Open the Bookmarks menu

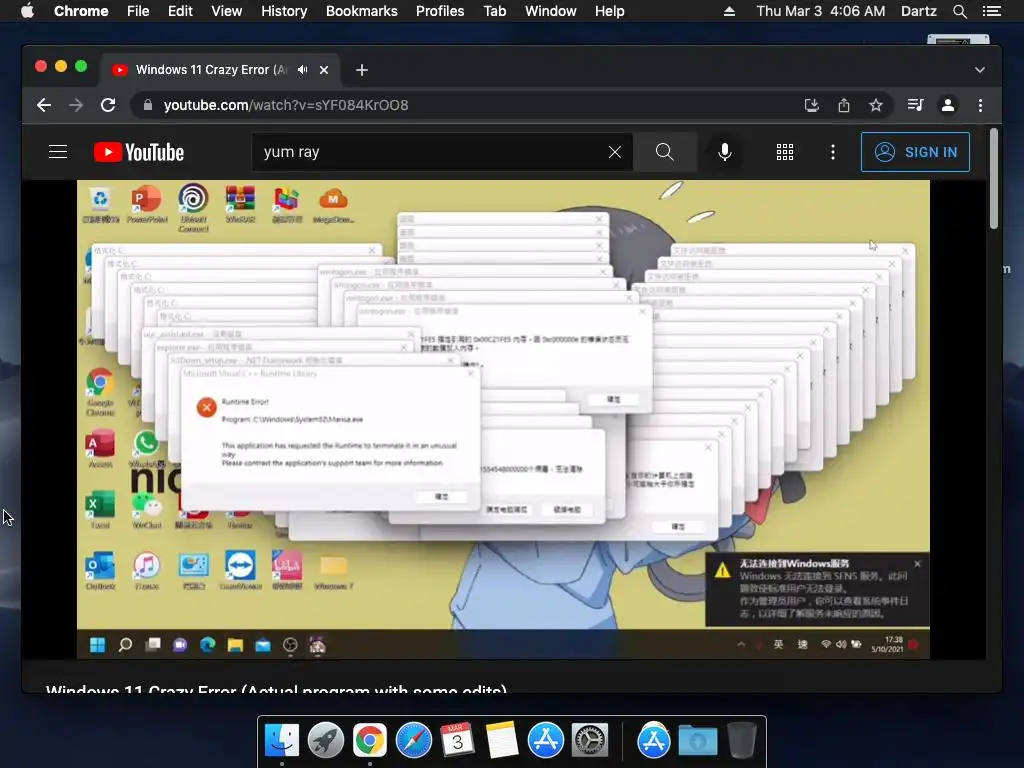click(362, 11)
